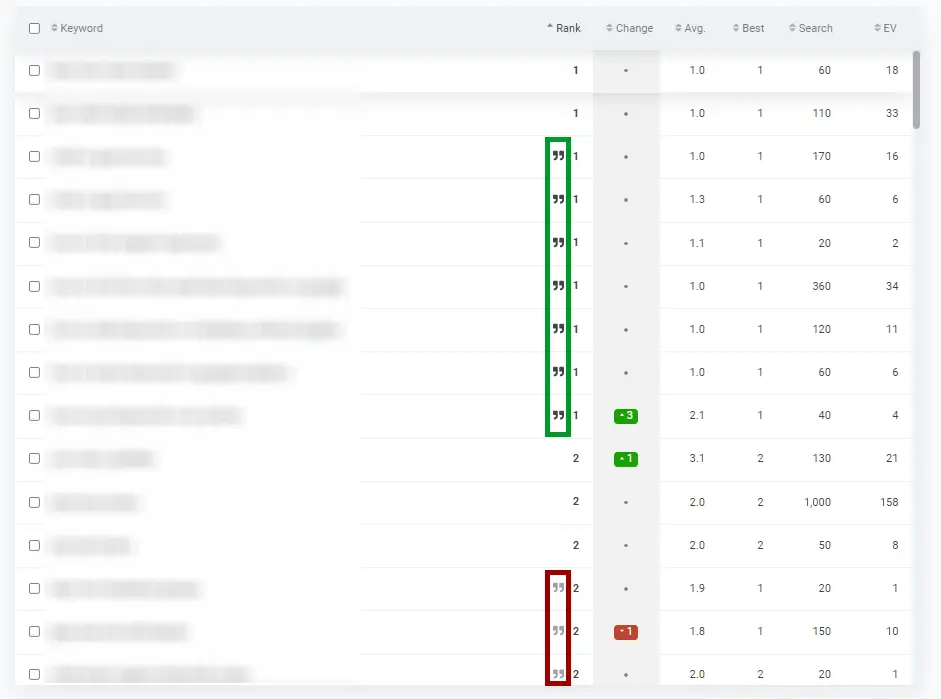Screen dimensions: 941x699
Task: Click the sort arrows beside the EV header
Action: click(877, 28)
